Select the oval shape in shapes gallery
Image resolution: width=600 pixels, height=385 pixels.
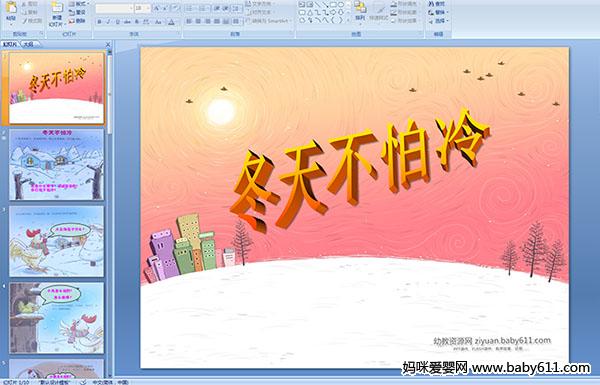point(341,5)
